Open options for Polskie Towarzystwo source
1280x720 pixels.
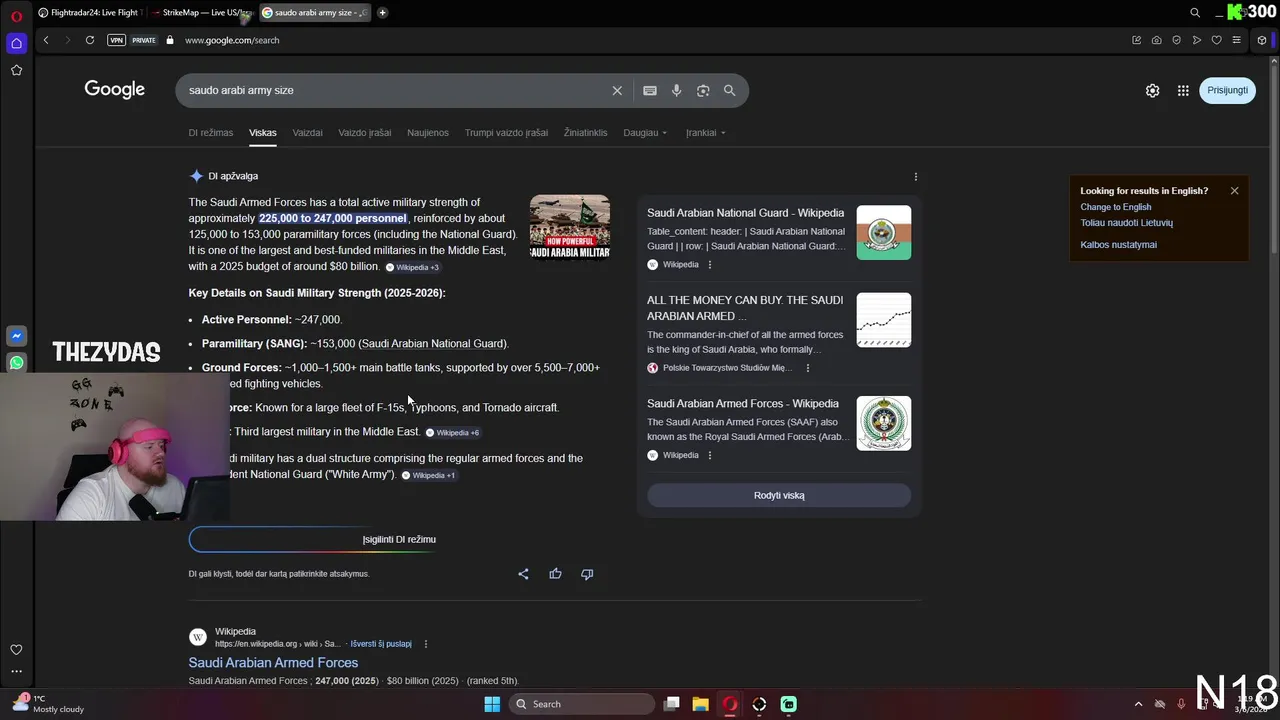click(808, 368)
